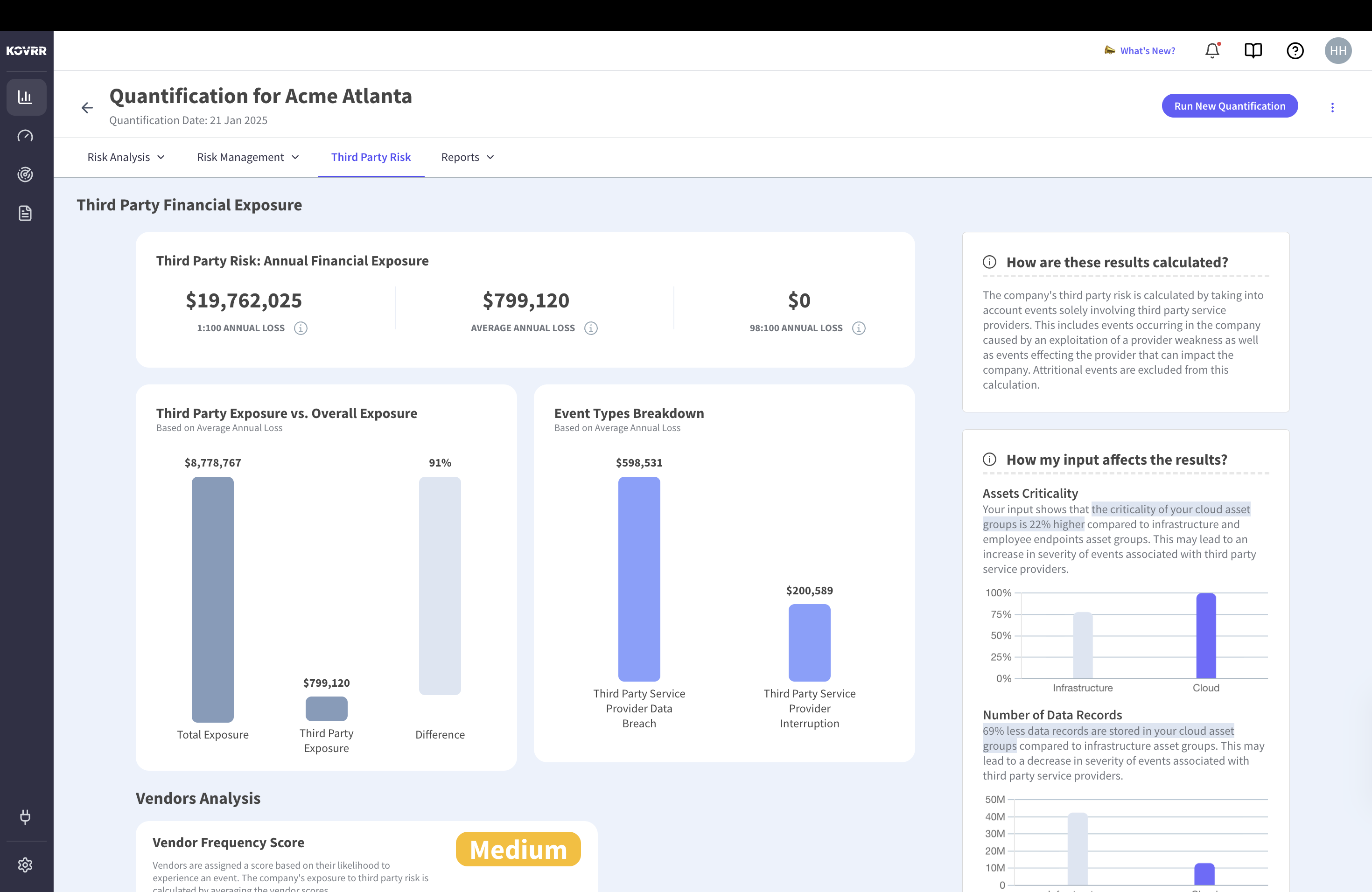
Task: Click the Infrastructure bar in Assets Criticality chart
Action: pos(1083,645)
